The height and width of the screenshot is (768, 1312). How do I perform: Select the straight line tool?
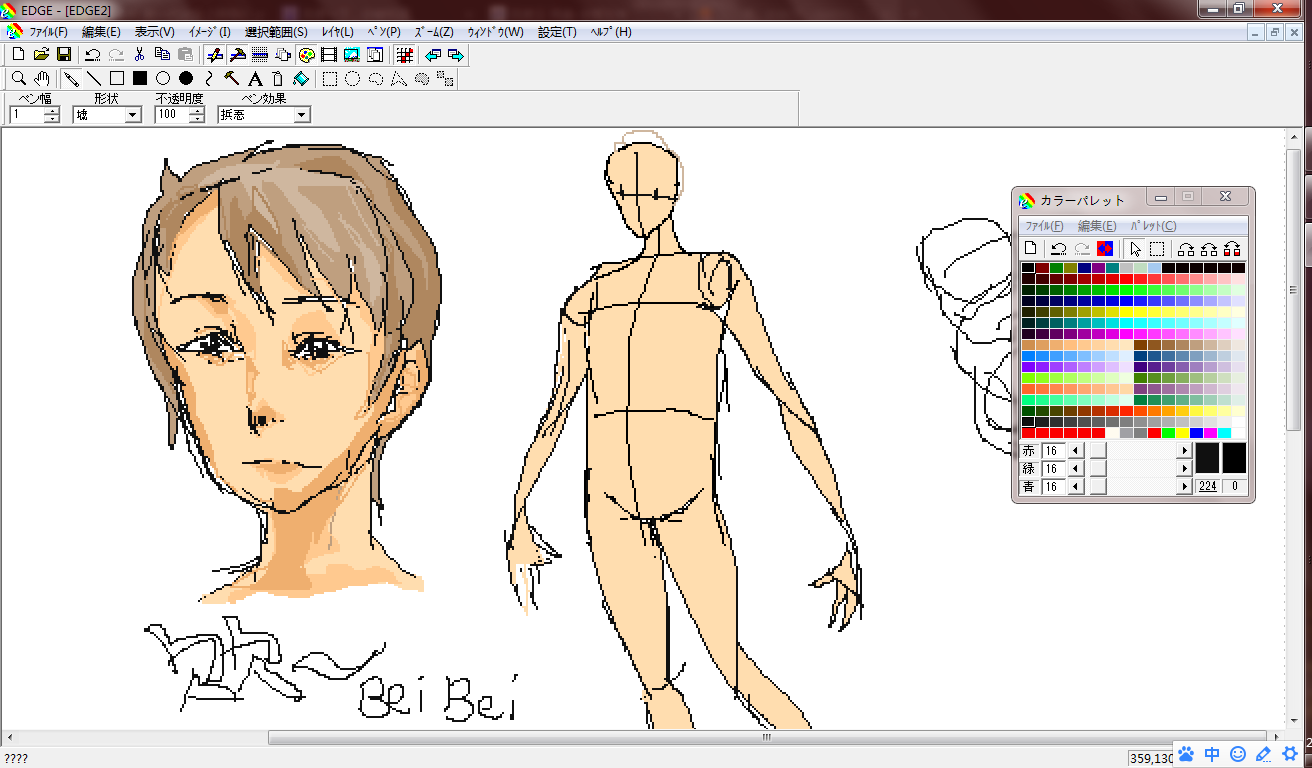94,78
